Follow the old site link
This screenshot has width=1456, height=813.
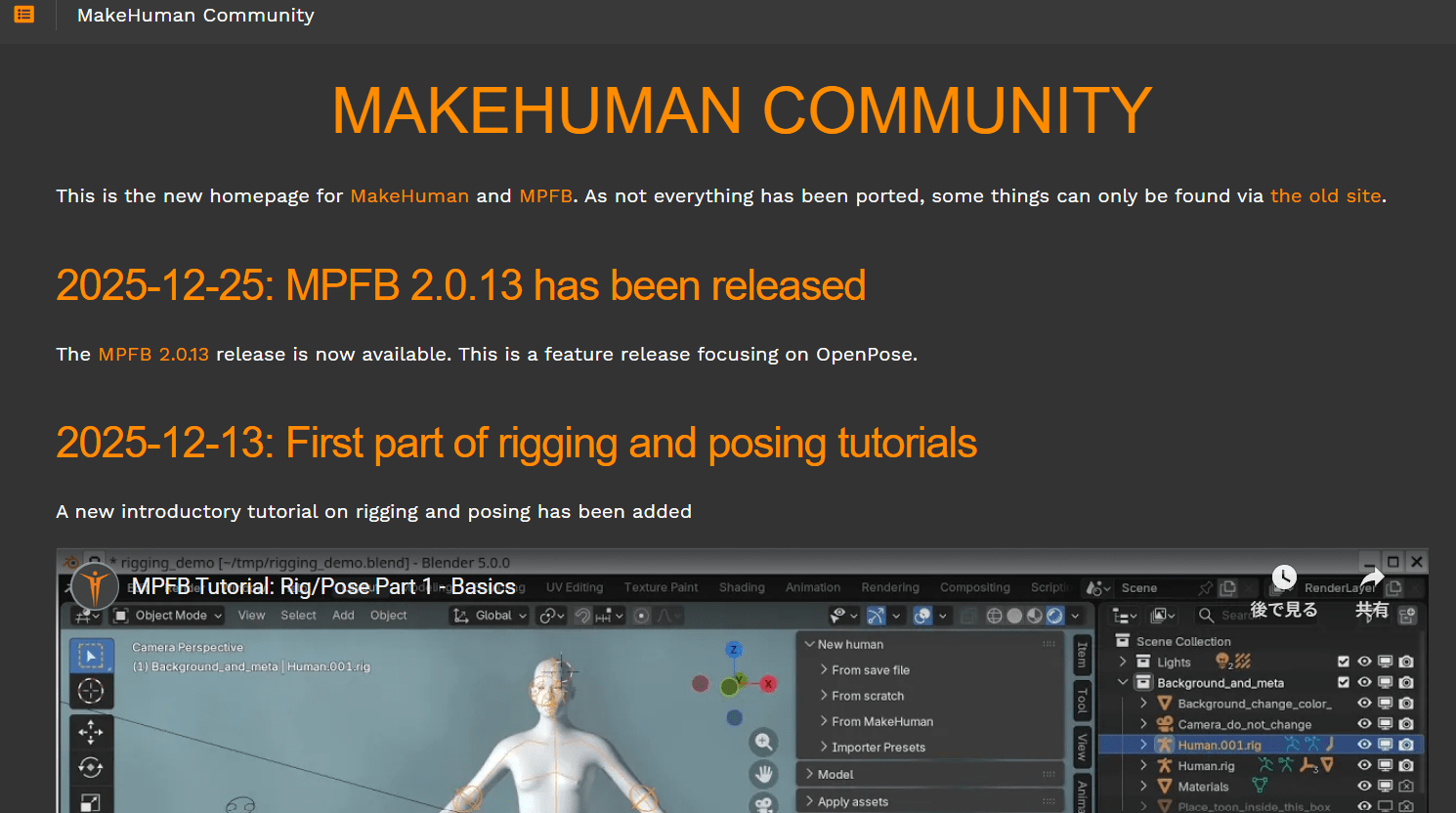pyautogui.click(x=1325, y=196)
